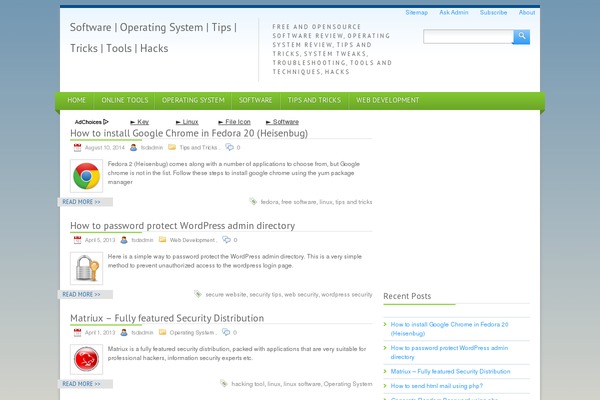Open the TIPS AND TRICKS menu
This screenshot has width=600, height=400.
(x=314, y=100)
